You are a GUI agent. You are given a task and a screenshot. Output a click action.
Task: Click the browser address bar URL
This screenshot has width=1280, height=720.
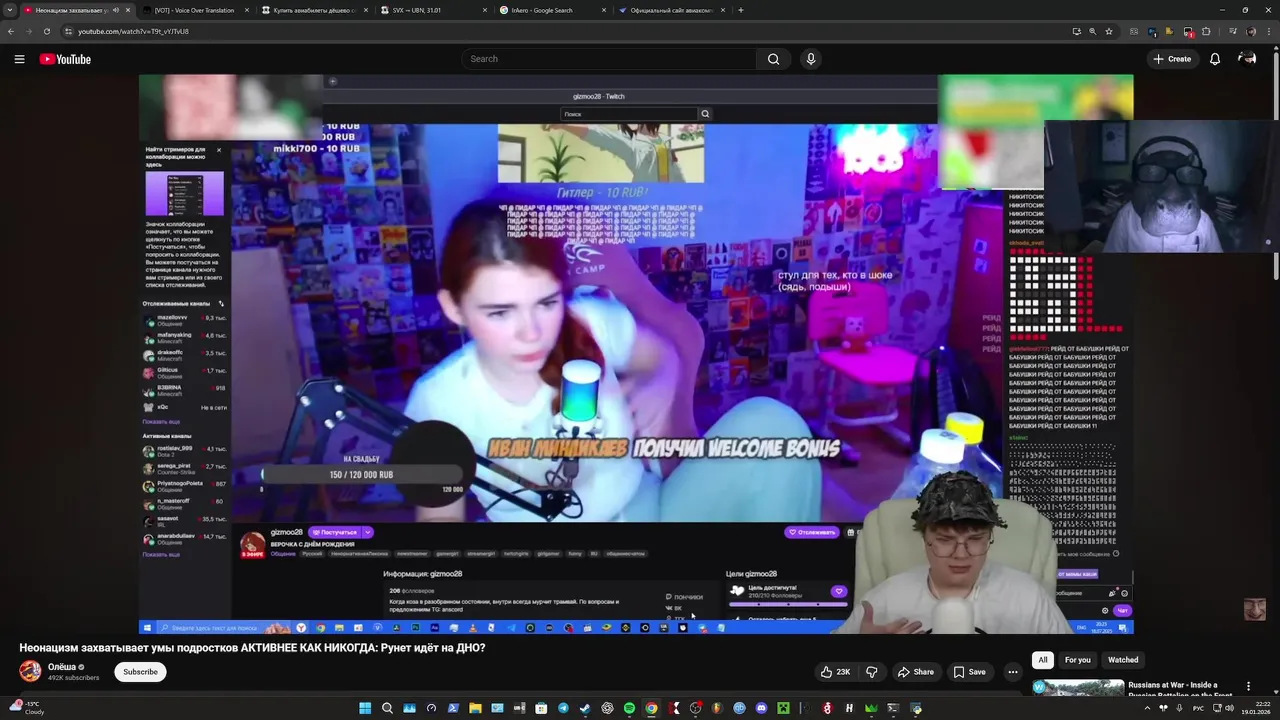(133, 31)
